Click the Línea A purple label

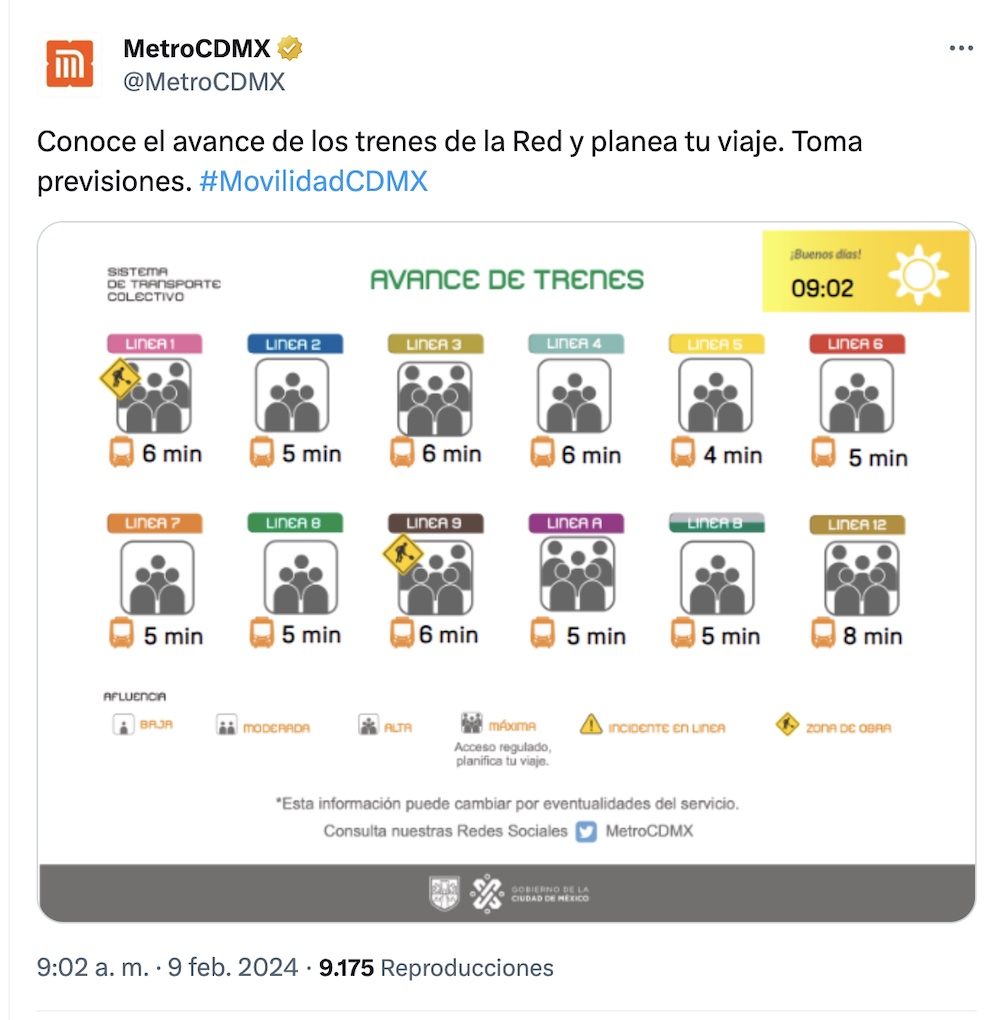coord(575,523)
